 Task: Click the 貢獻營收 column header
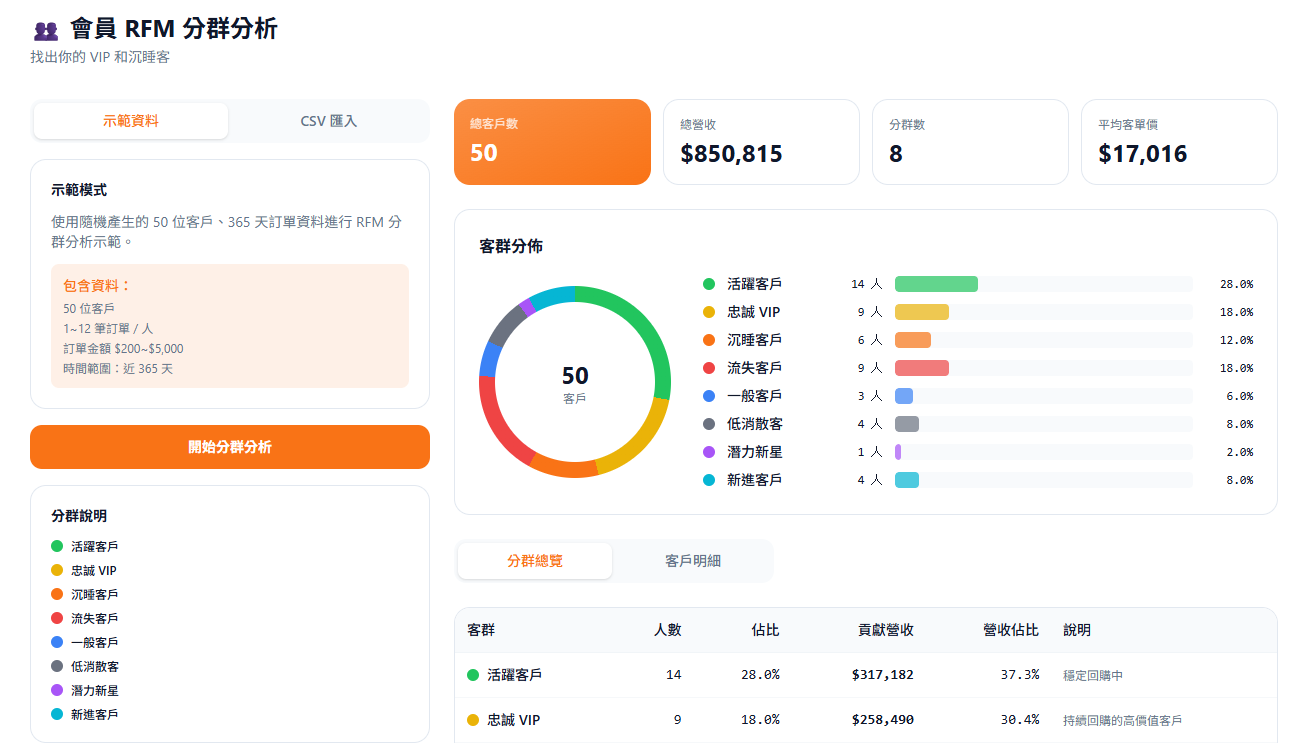click(x=885, y=630)
